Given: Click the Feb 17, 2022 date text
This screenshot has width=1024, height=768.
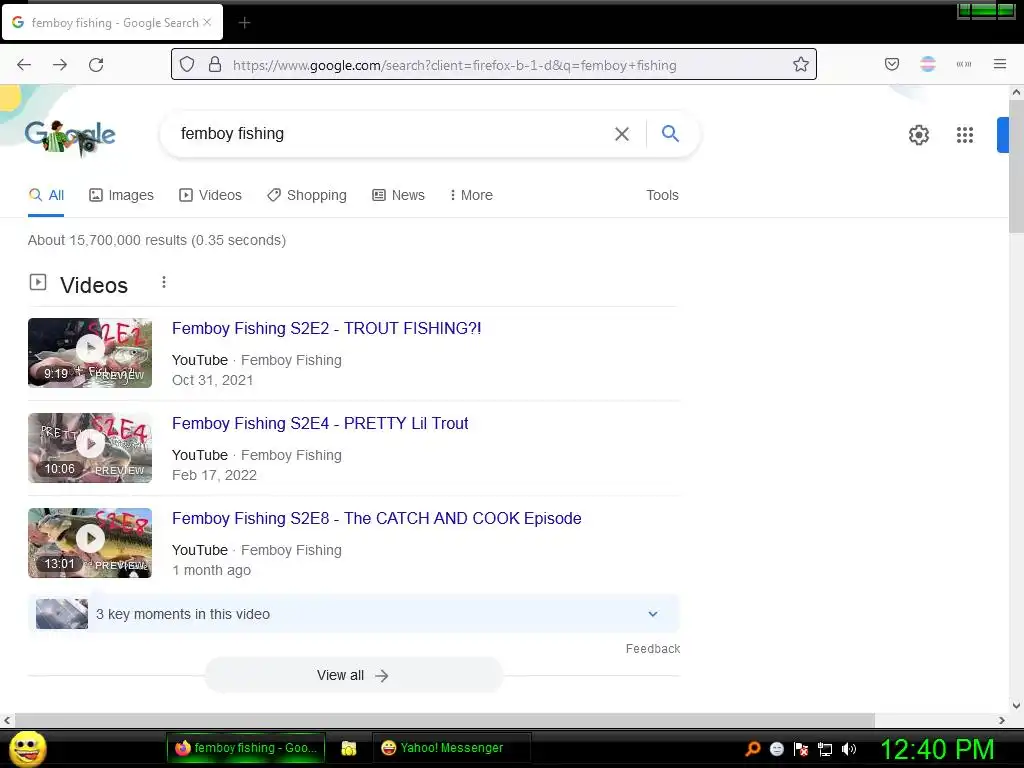Looking at the screenshot, I should click(214, 475).
